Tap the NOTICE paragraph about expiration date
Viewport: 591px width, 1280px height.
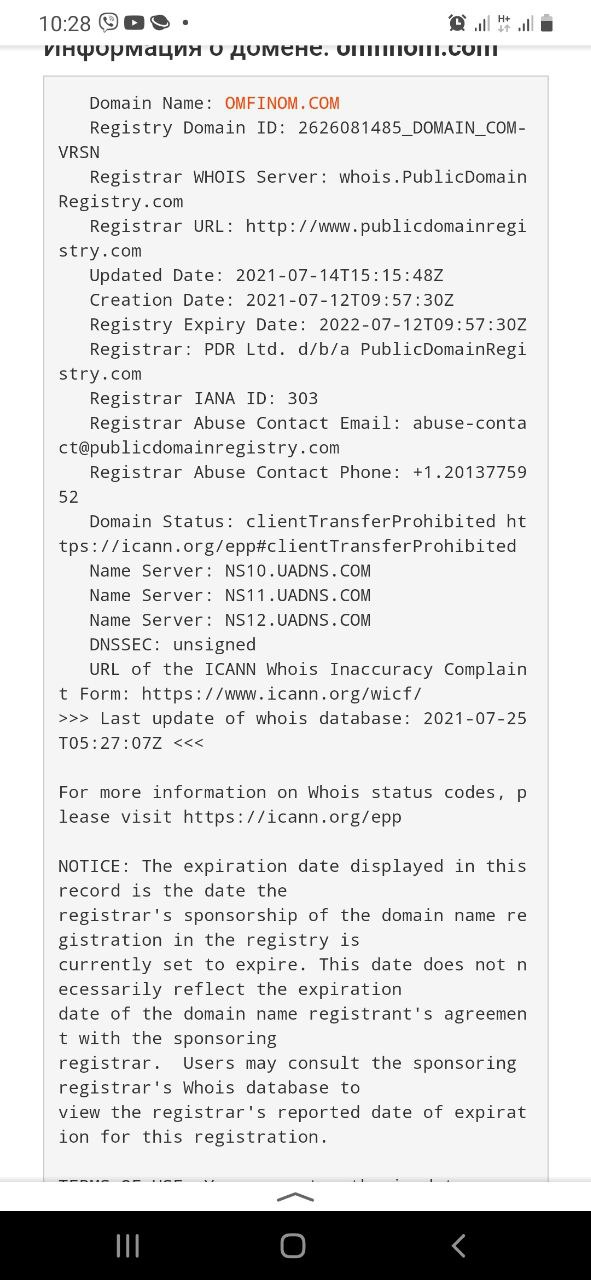[292, 1001]
